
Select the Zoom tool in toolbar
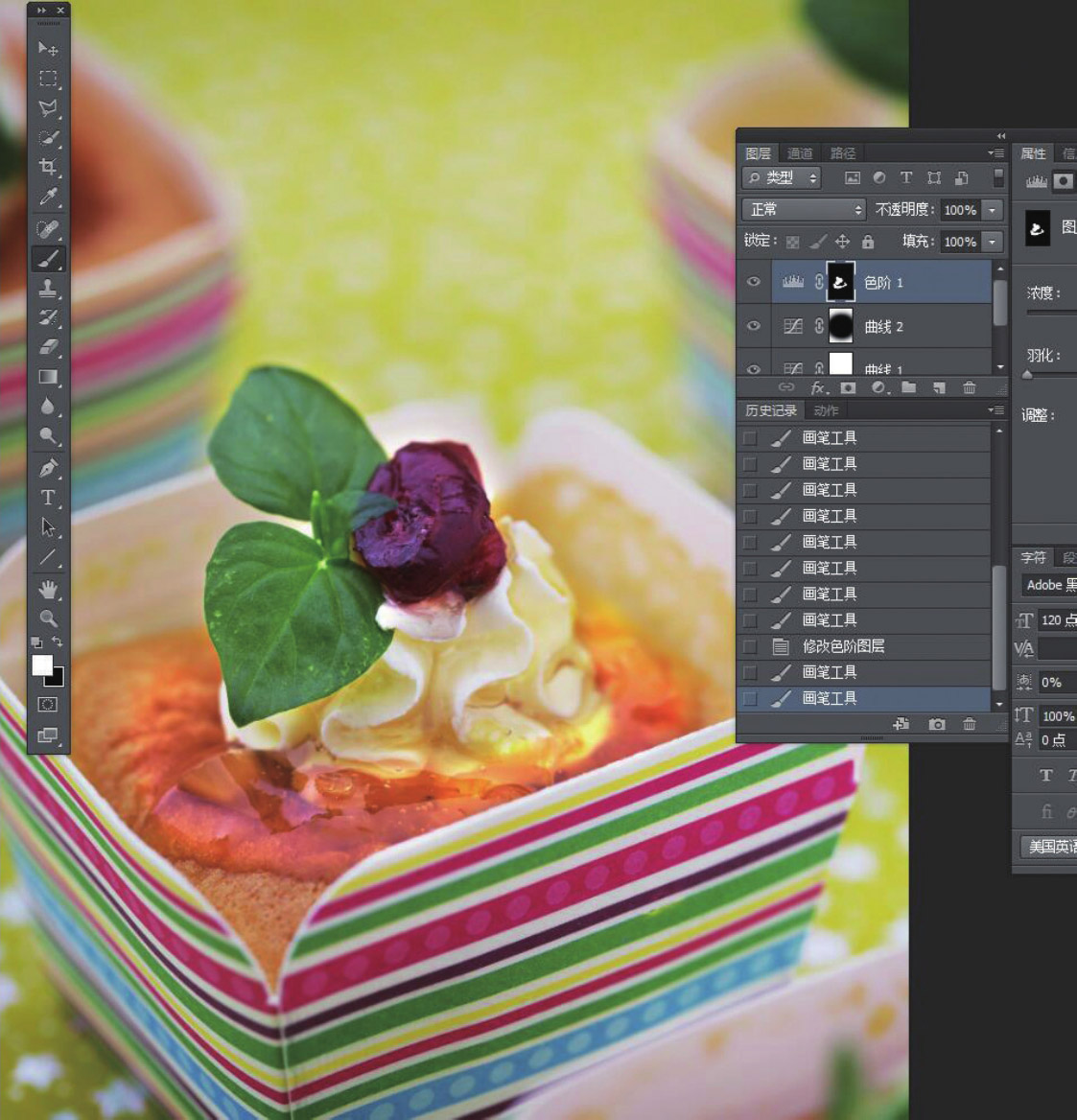48,618
